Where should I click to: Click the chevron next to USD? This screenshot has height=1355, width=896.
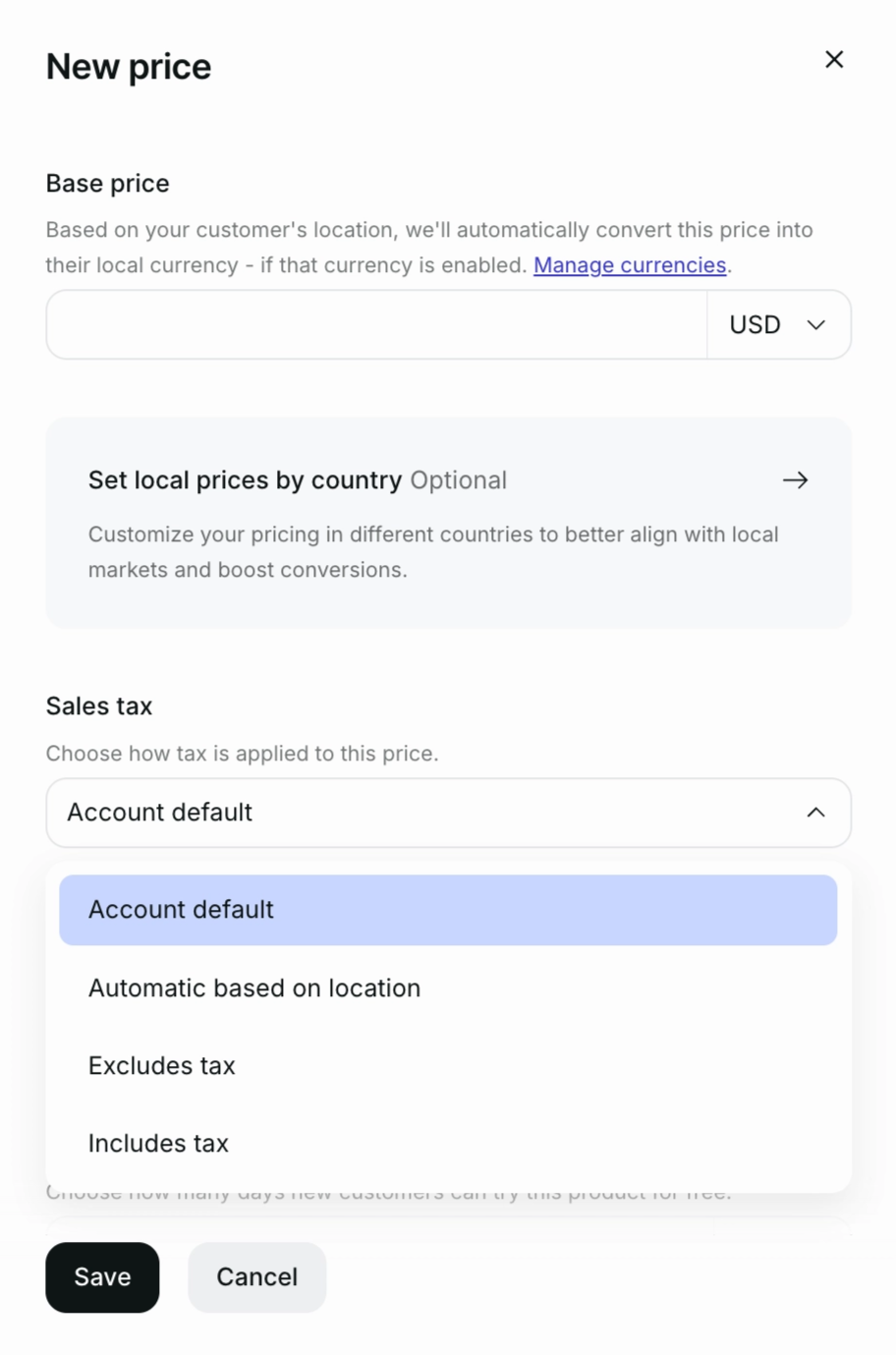pyautogui.click(x=815, y=325)
